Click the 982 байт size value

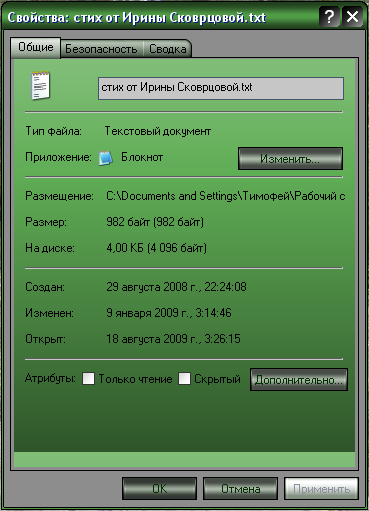[155, 222]
